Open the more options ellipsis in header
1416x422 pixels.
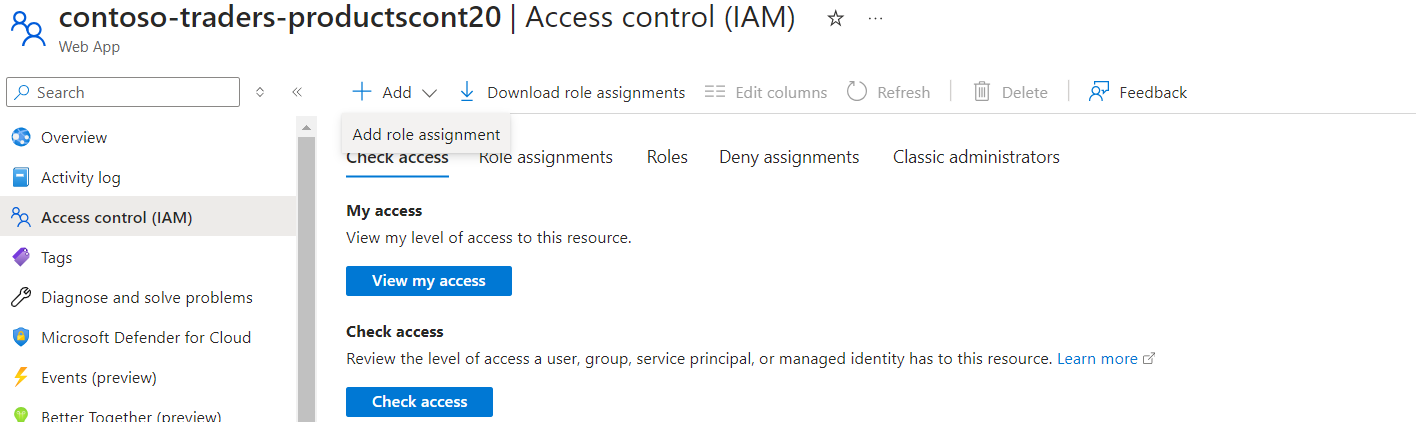pos(875,19)
